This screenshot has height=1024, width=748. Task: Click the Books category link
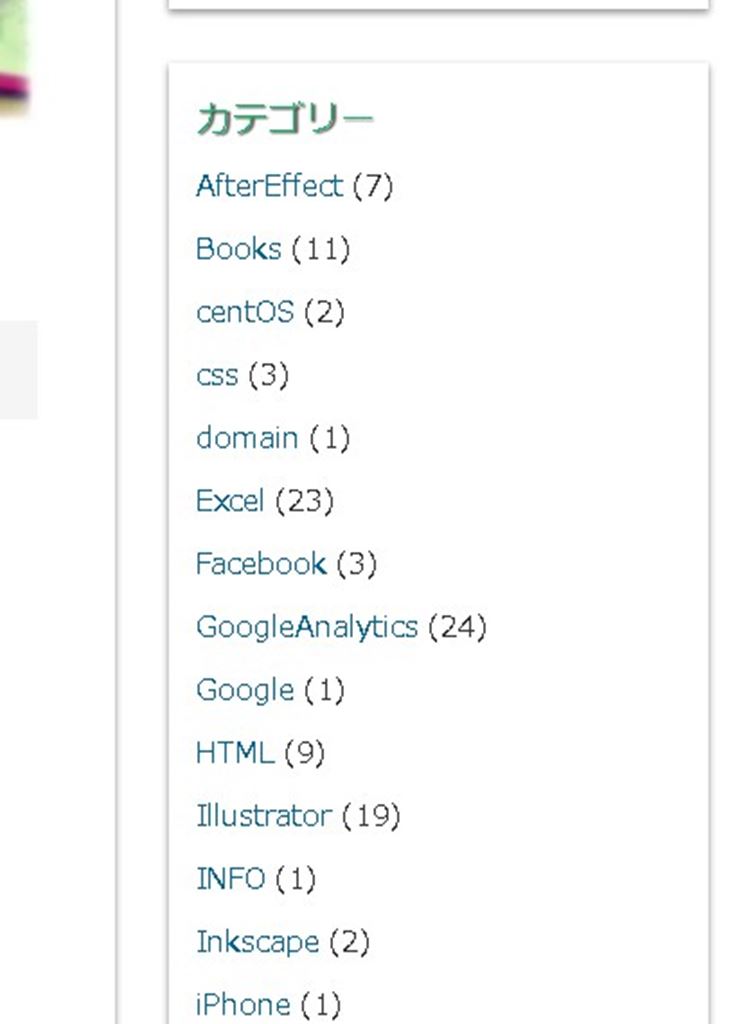tap(238, 249)
